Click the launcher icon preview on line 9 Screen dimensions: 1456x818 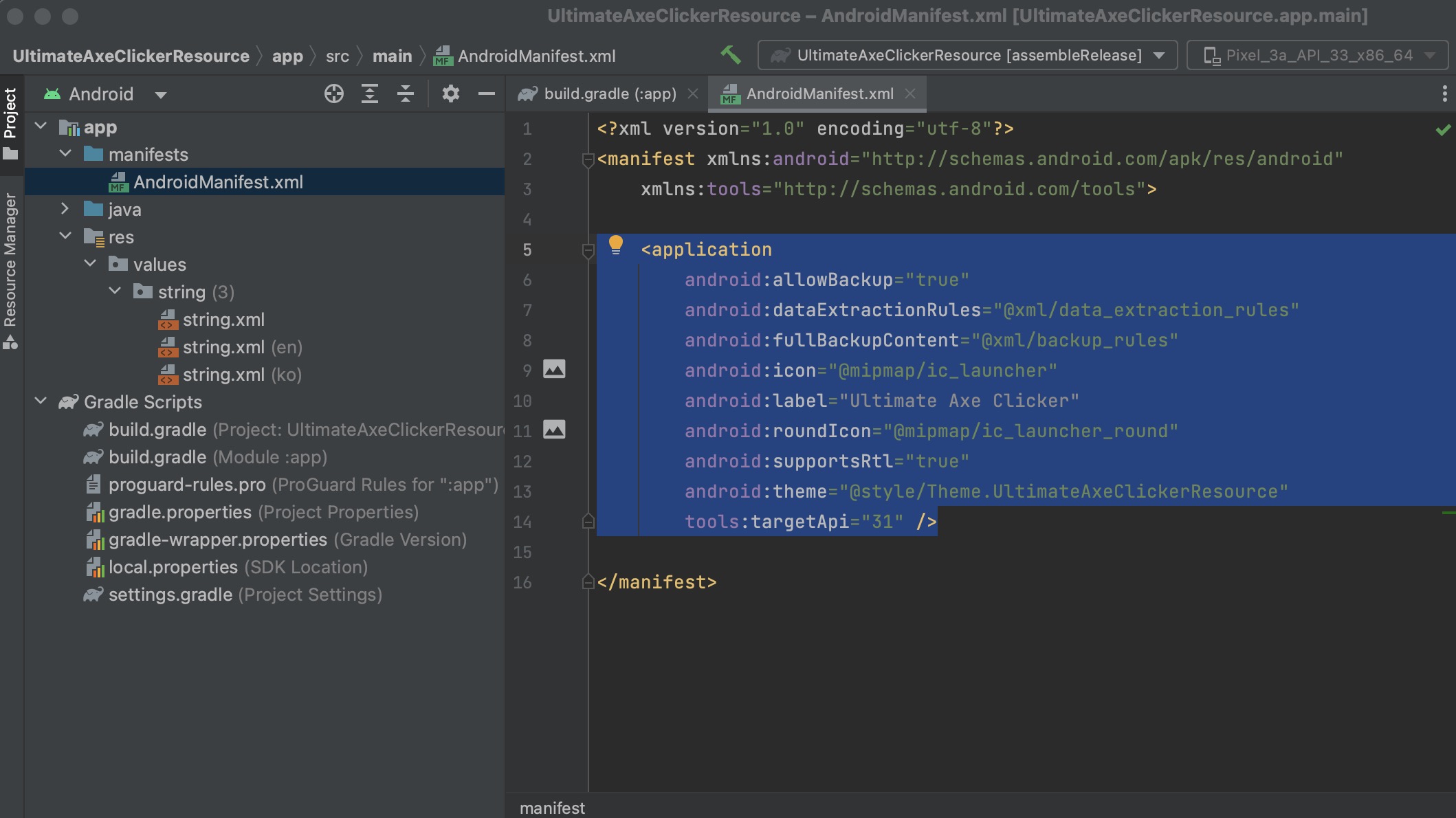tap(554, 370)
